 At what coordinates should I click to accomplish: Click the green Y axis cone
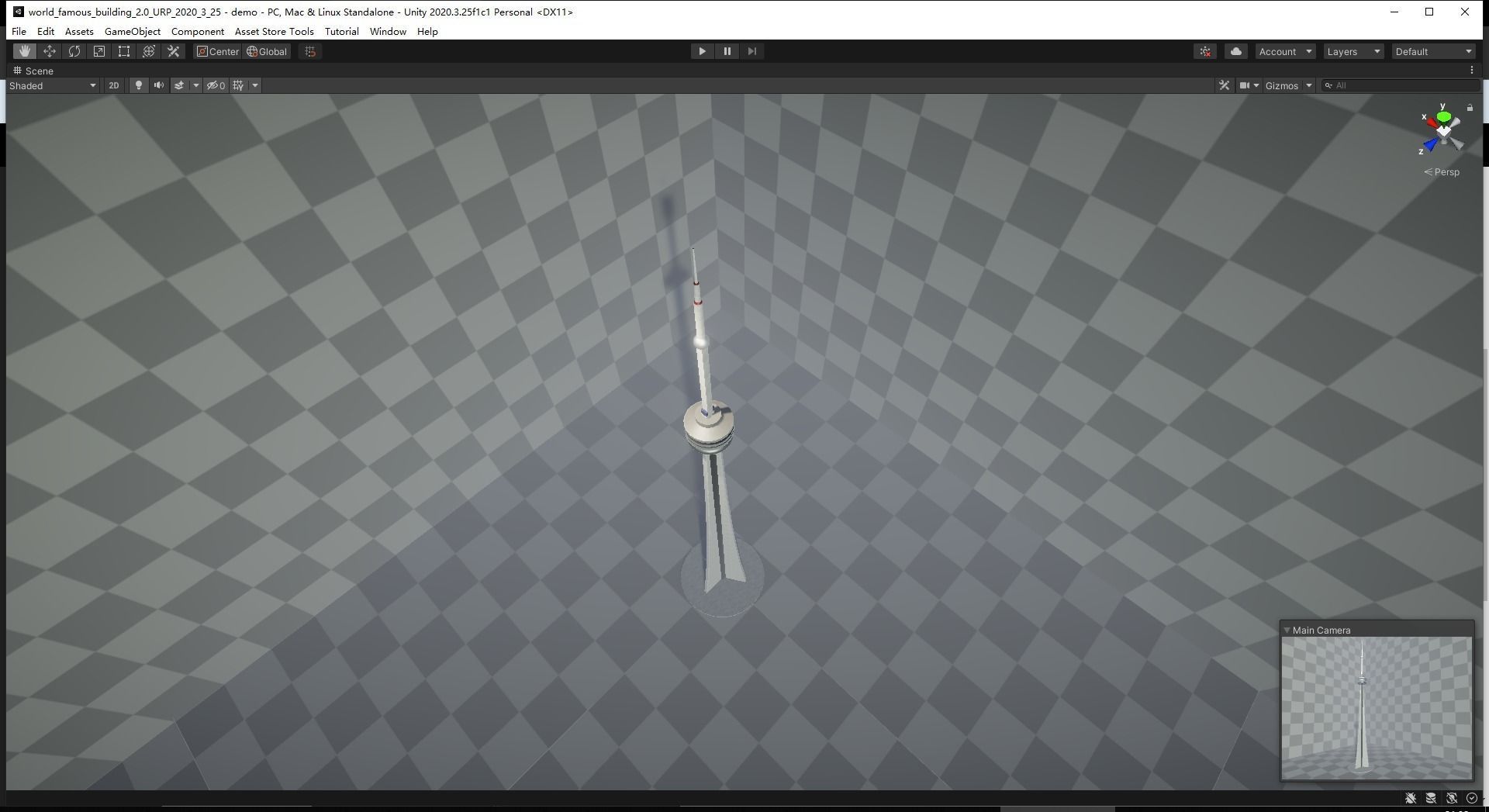coord(1443,117)
